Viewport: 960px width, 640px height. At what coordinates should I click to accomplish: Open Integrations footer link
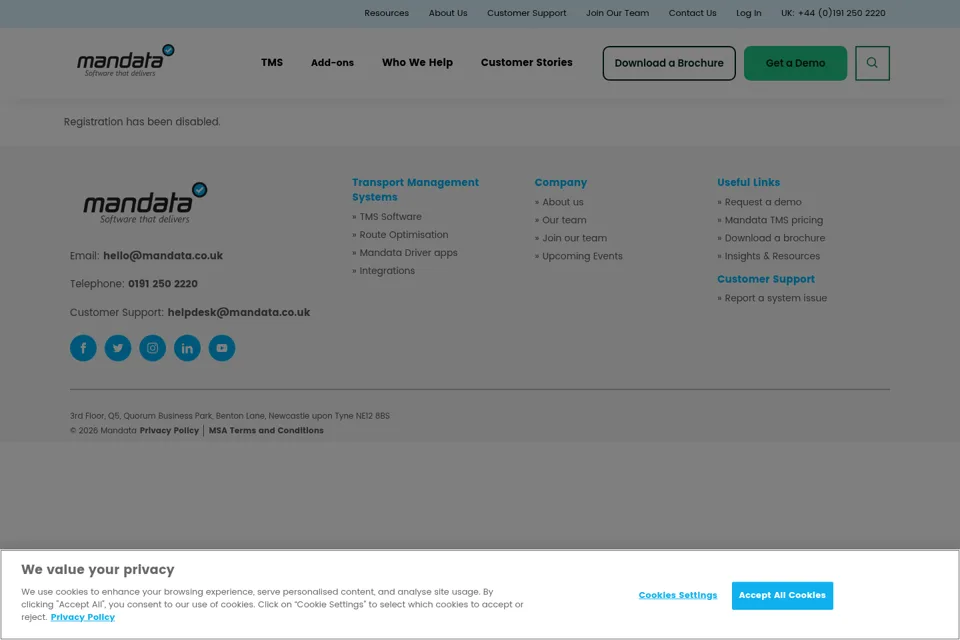(x=387, y=271)
